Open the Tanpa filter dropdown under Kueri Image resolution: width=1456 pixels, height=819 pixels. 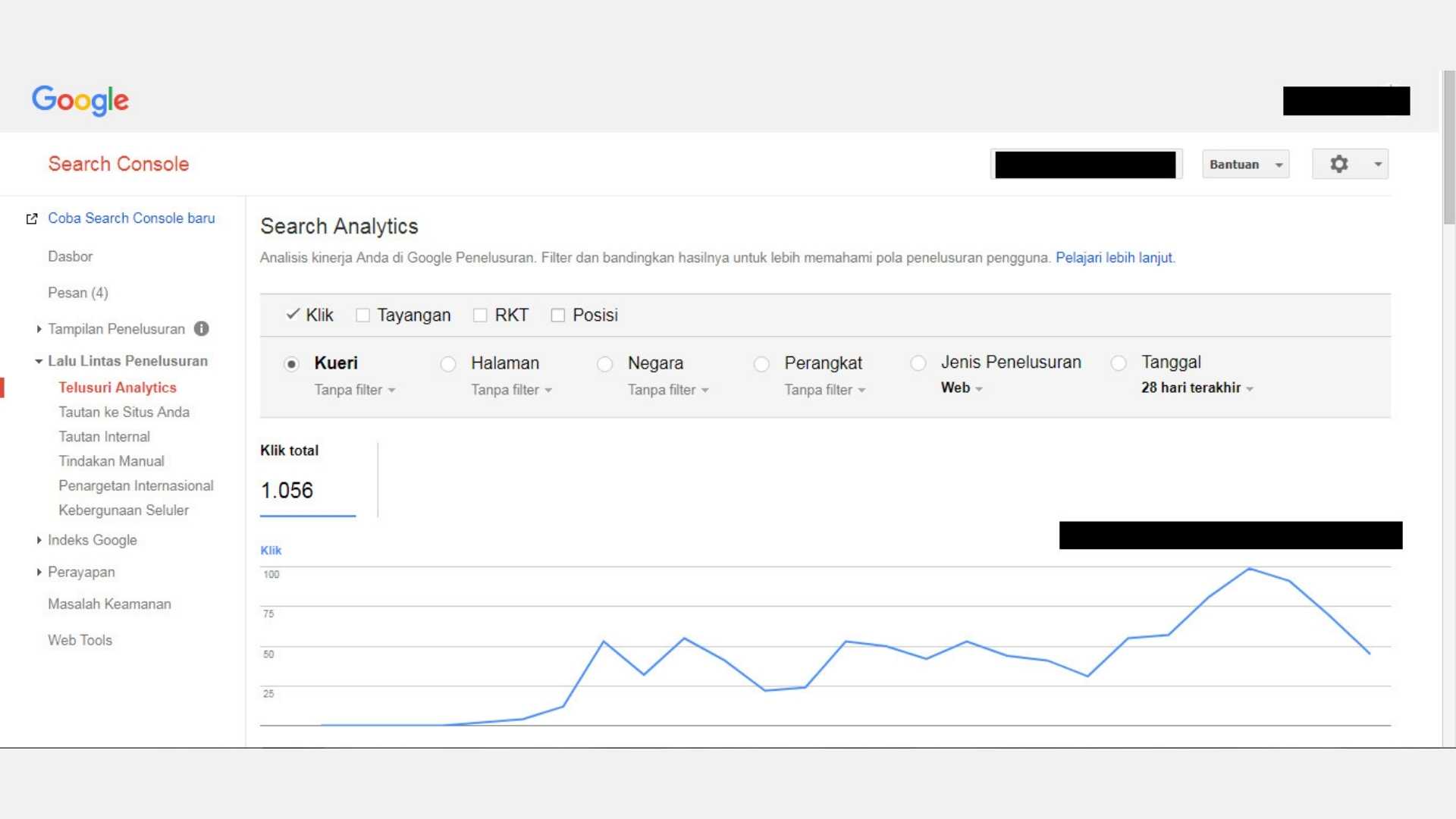354,390
